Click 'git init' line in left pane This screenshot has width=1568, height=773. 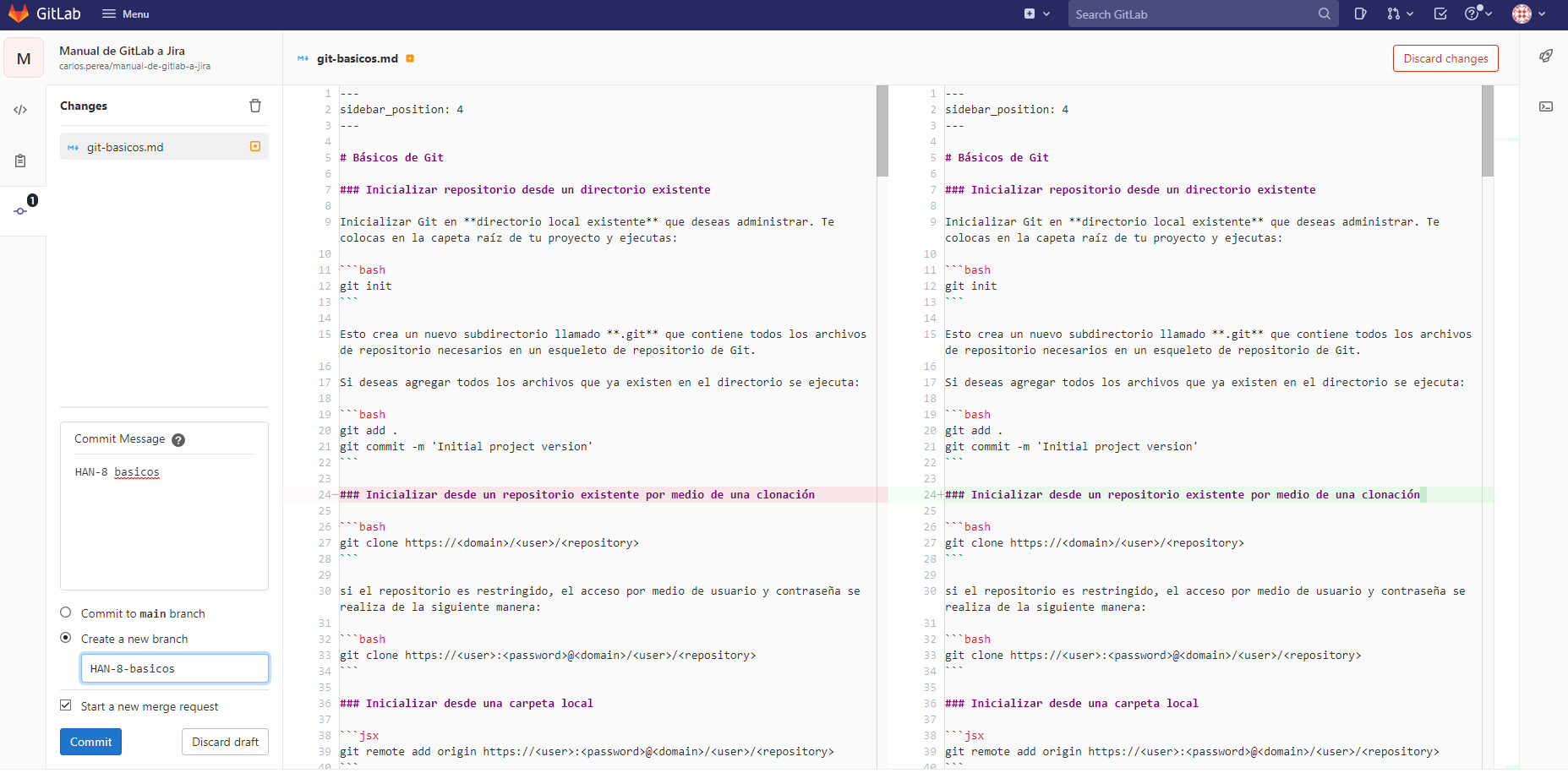tap(366, 286)
